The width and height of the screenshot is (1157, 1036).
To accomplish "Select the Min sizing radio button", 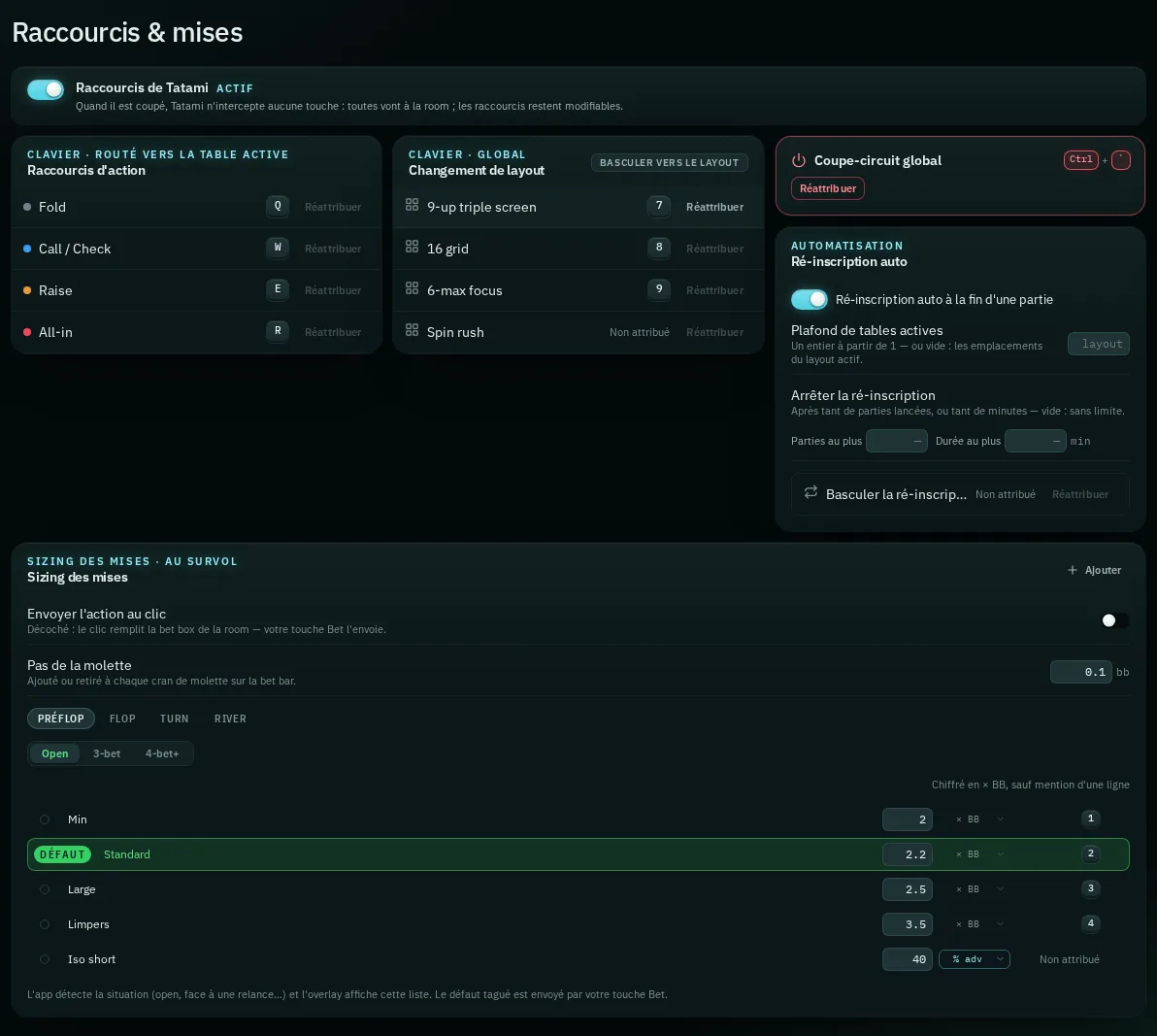I will pos(45,819).
